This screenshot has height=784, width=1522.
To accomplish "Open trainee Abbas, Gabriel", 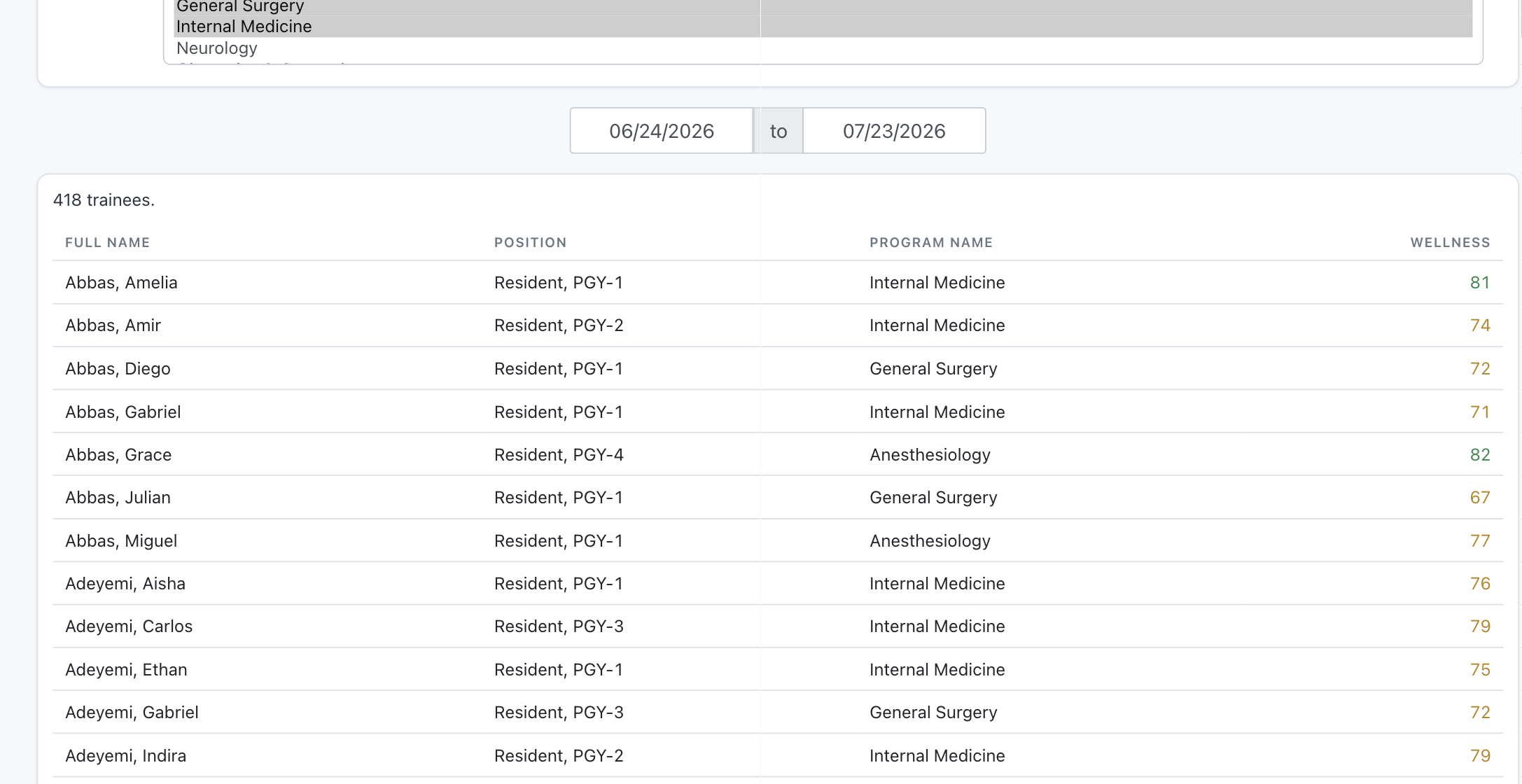I will point(123,412).
